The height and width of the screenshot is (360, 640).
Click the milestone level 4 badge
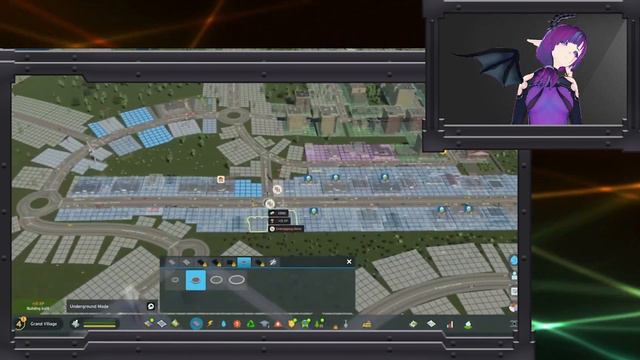[20, 323]
